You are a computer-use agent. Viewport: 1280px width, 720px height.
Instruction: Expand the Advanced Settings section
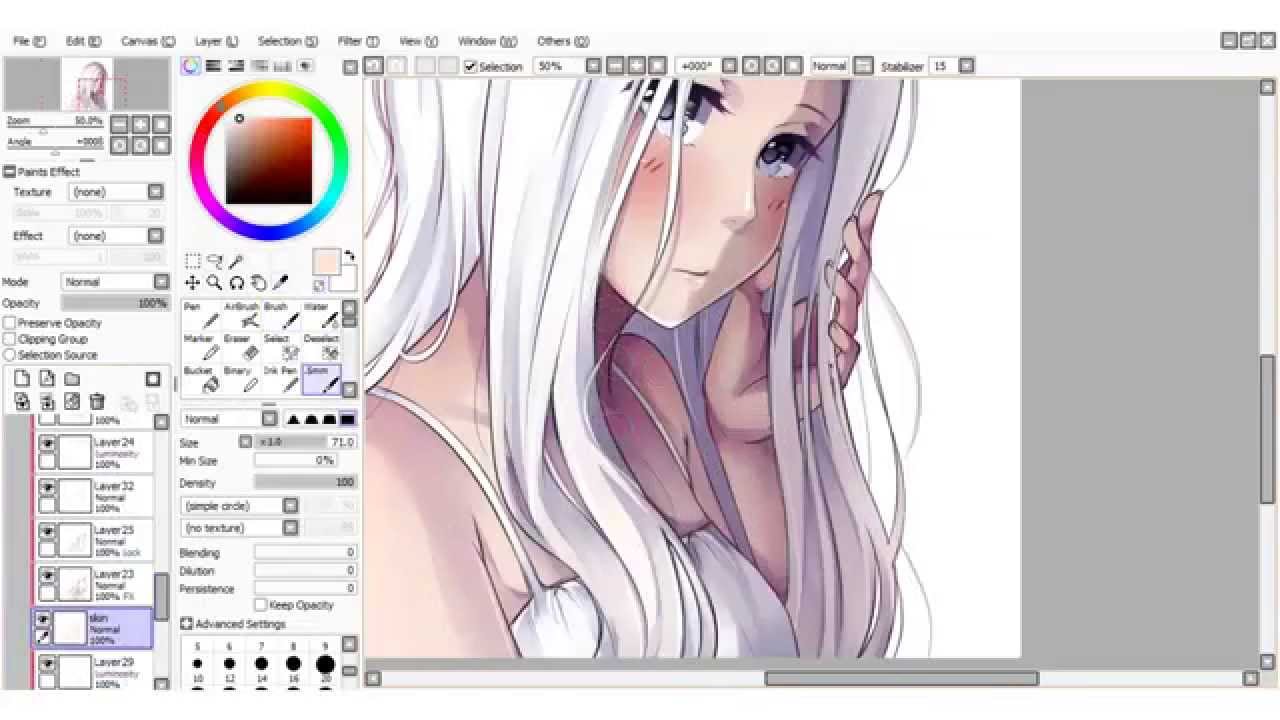[x=186, y=624]
